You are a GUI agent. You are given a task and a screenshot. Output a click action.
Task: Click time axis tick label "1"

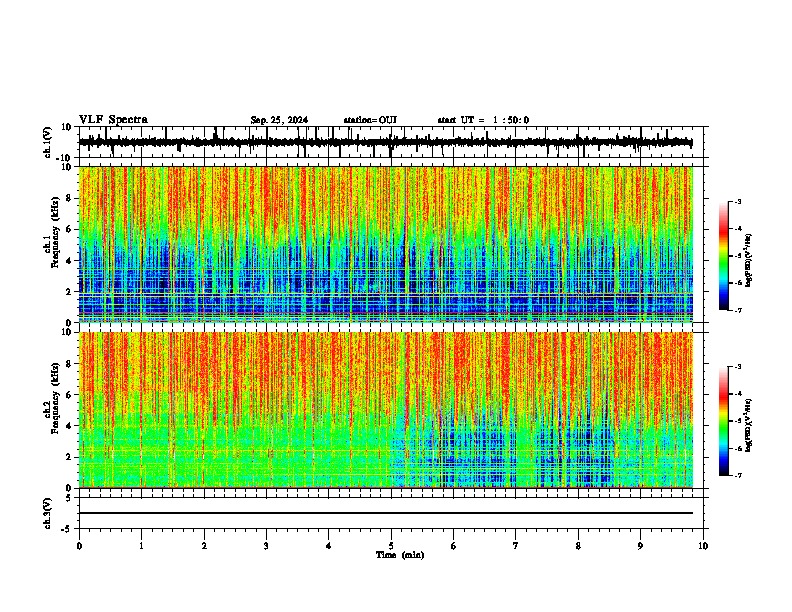[x=141, y=546]
